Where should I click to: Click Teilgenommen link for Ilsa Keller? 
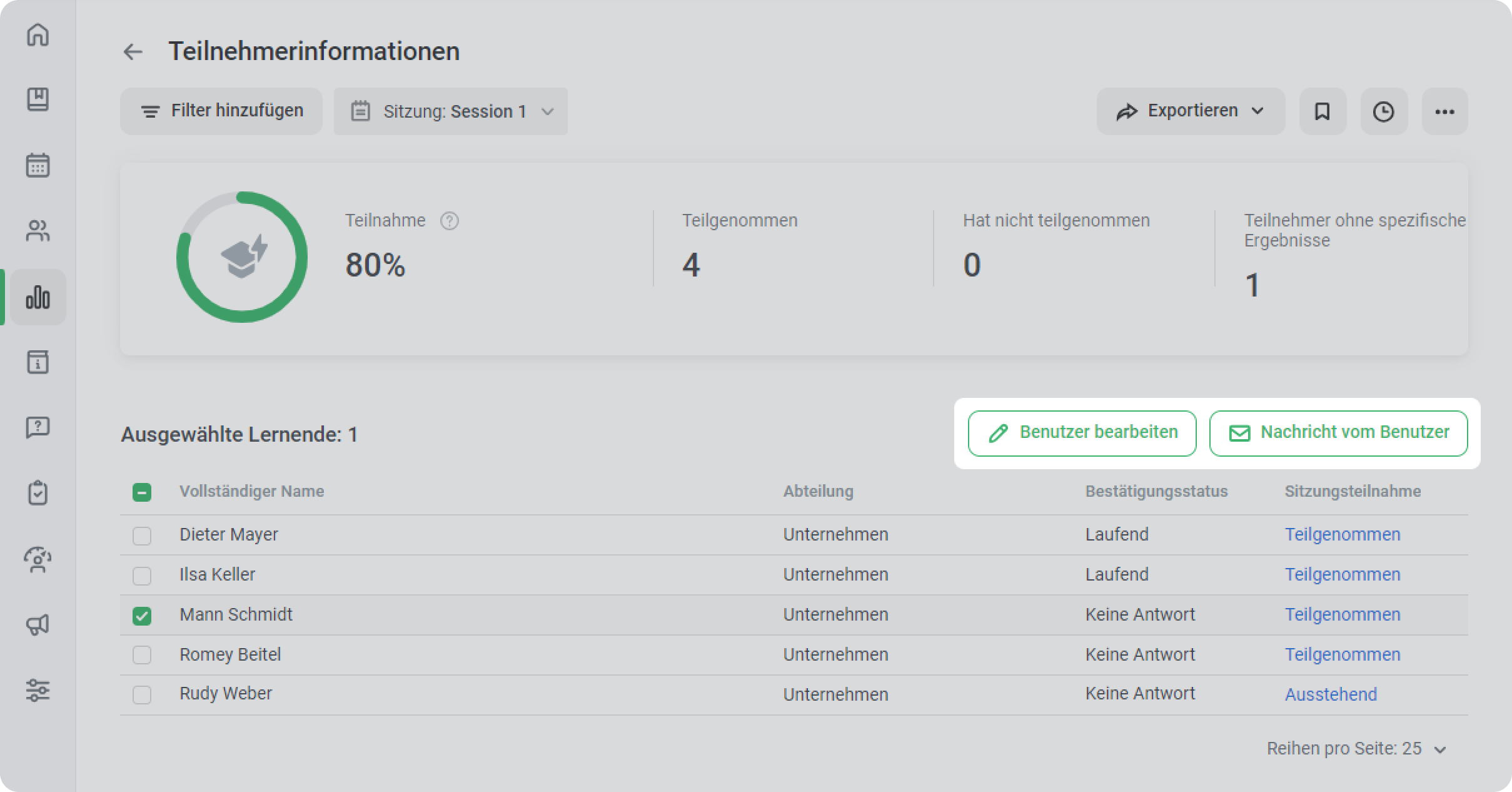(x=1343, y=574)
